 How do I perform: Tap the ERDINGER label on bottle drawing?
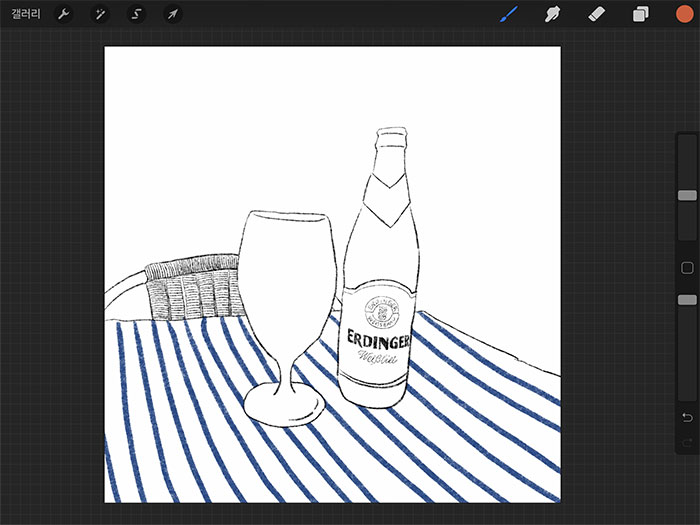(x=378, y=340)
